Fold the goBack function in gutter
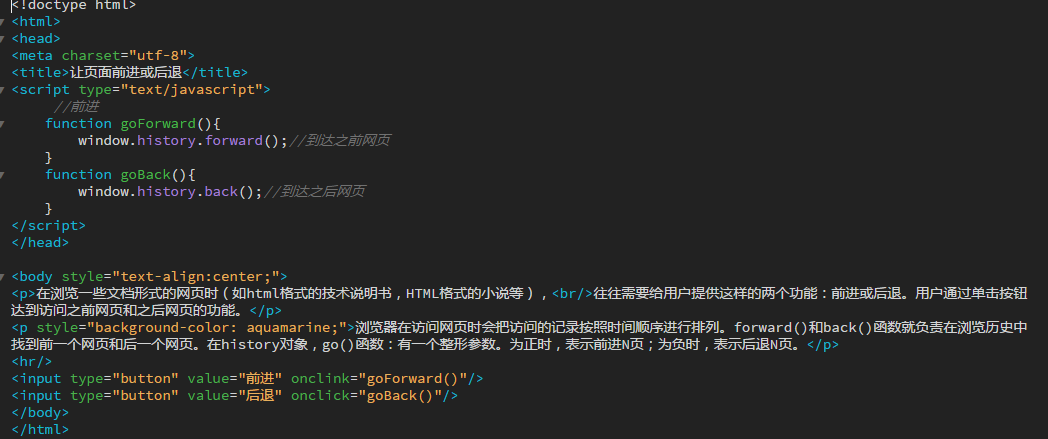Screen dimensions: 1048x439 pyautogui.click(x=3, y=174)
